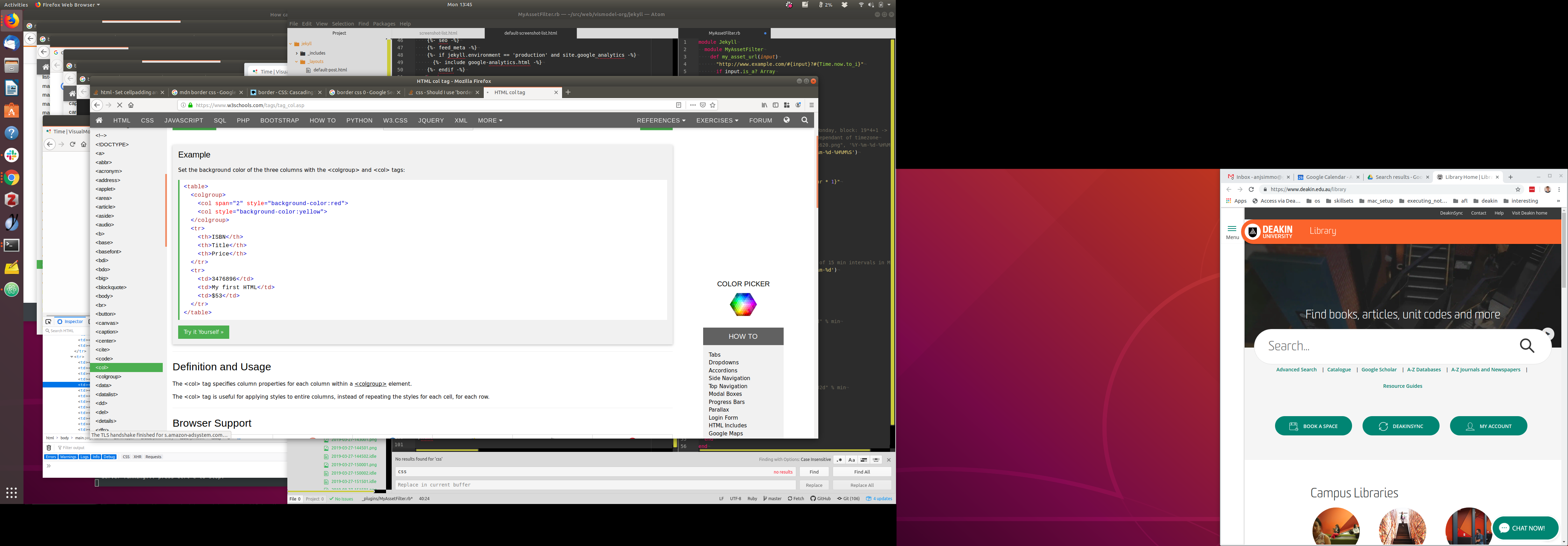
Task: Click the Replace in current buffer field
Action: tap(595, 485)
